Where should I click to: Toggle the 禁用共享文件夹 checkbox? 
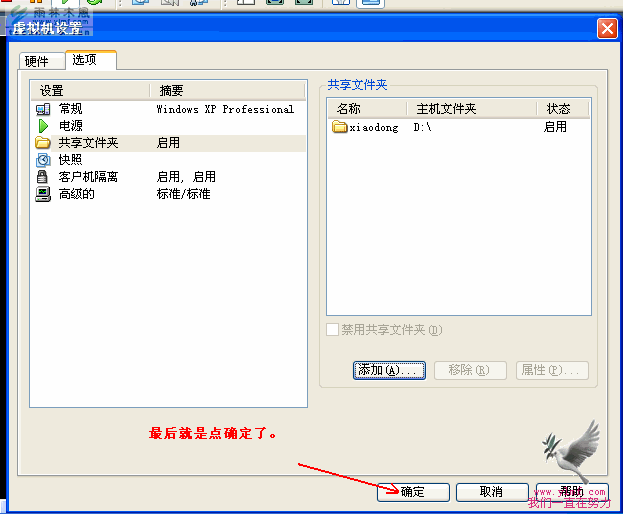click(332, 330)
